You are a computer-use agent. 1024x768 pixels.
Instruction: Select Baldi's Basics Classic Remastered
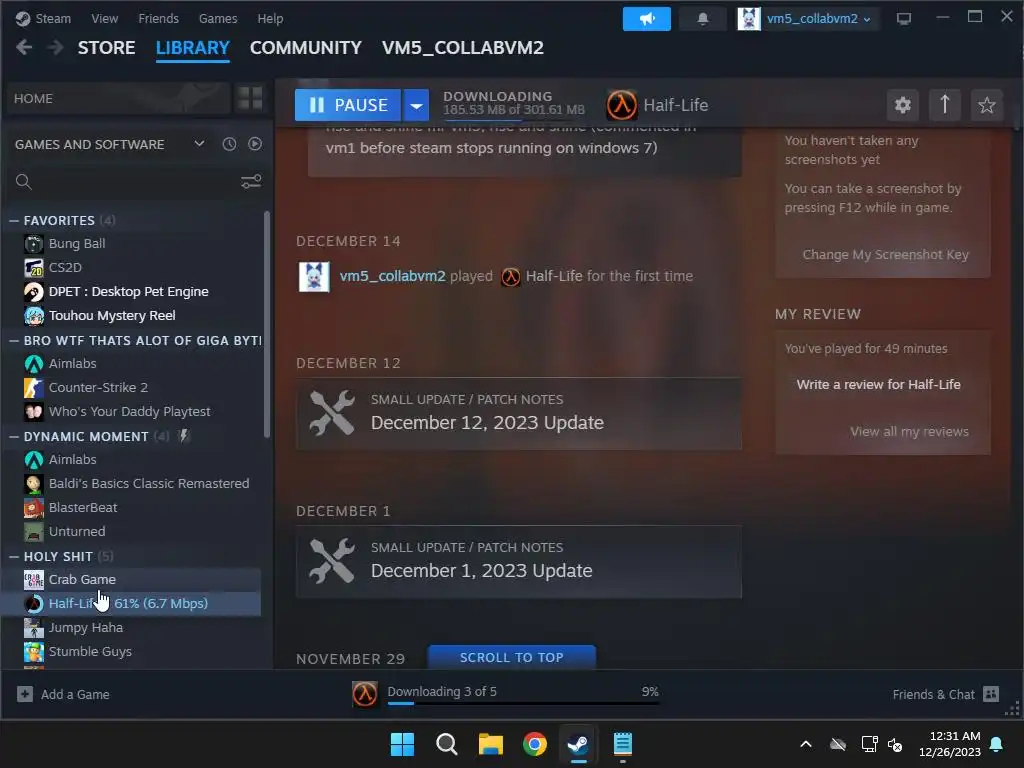[149, 484]
